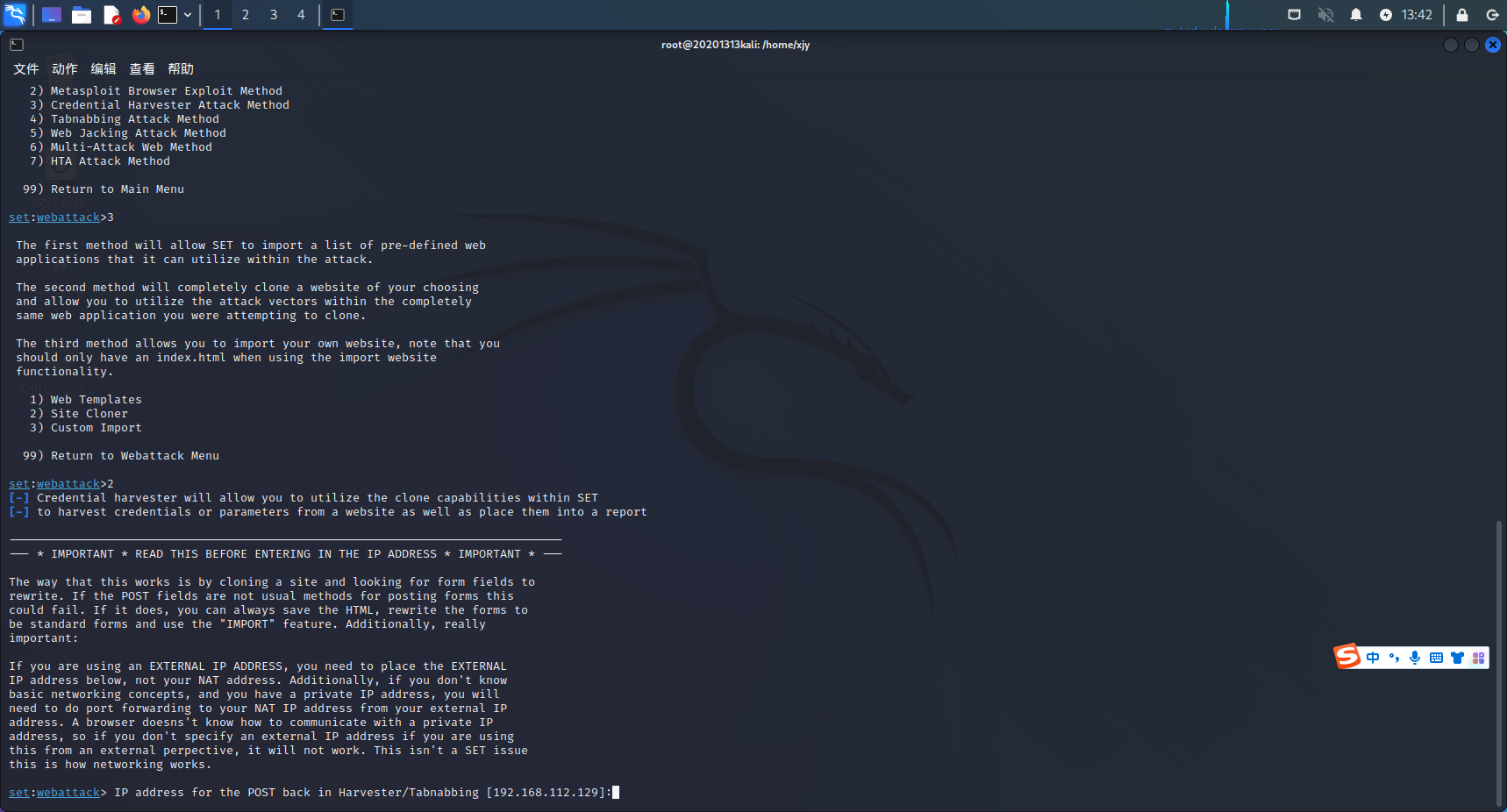This screenshot has height=812, width=1507.
Task: Close the terminal window
Action: coord(1493,45)
